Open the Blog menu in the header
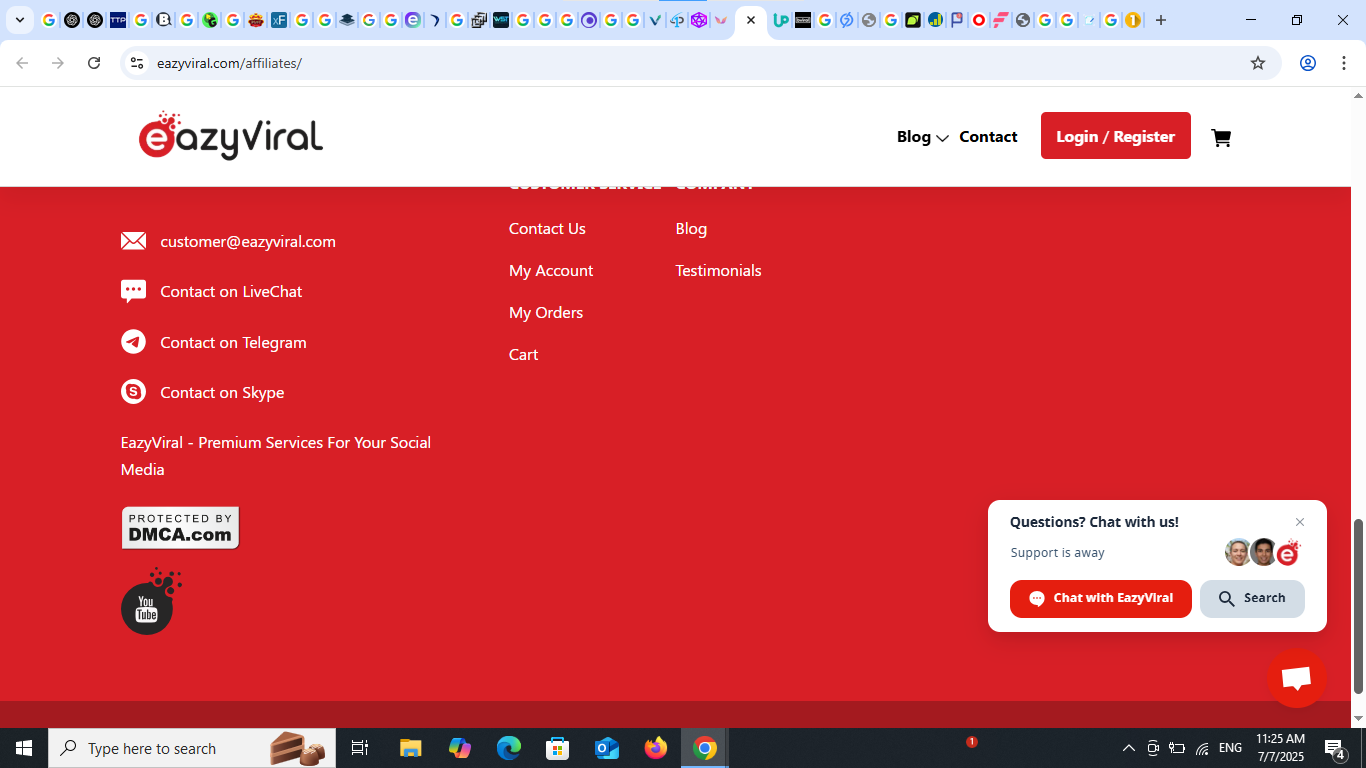 pos(914,137)
